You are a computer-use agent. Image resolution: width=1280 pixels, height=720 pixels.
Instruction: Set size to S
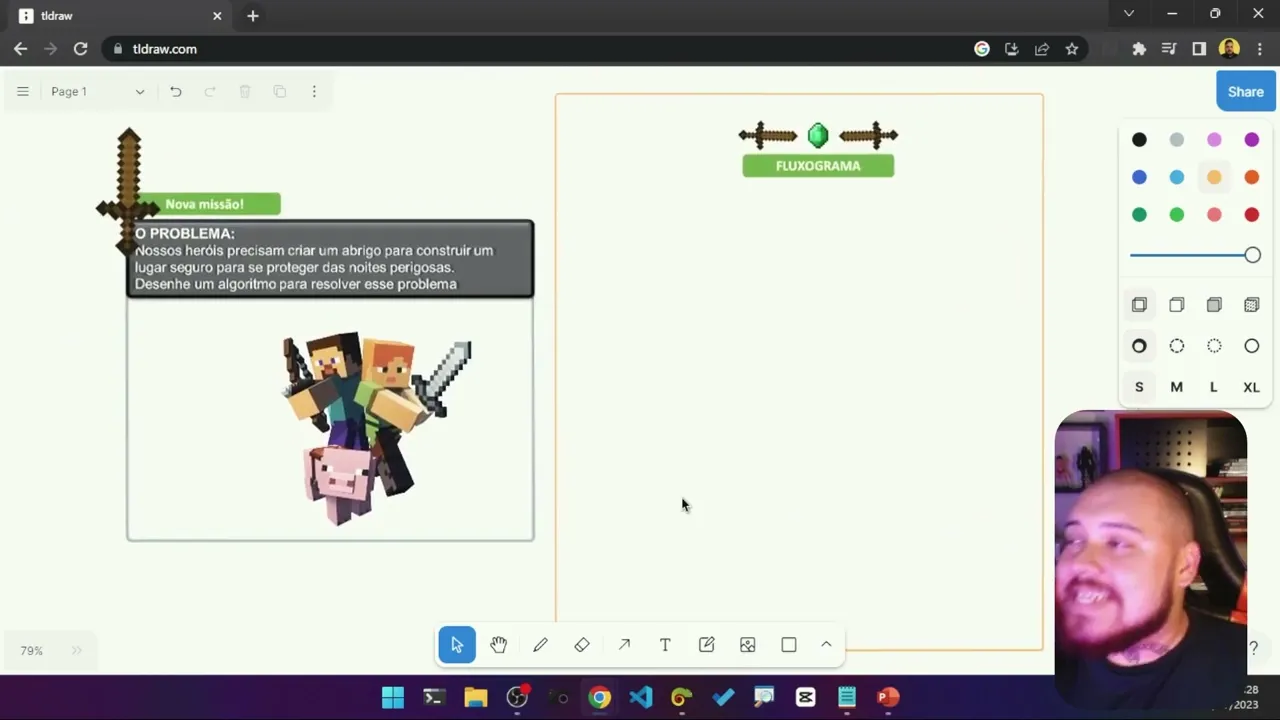click(x=1139, y=387)
